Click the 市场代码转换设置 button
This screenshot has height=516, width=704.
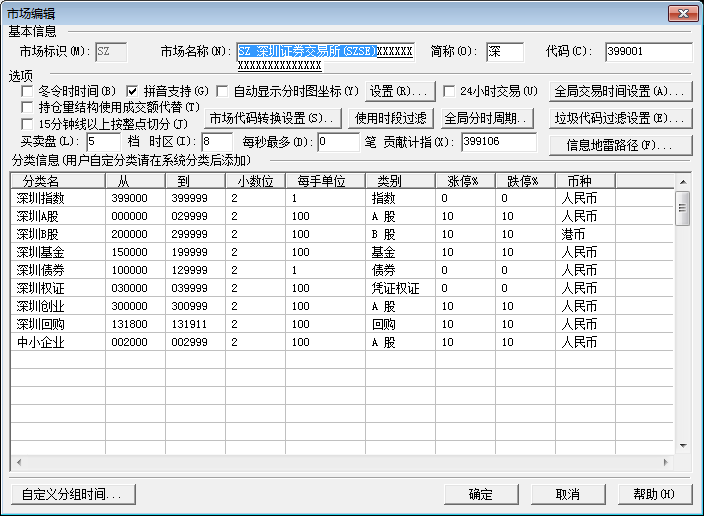pyautogui.click(x=273, y=118)
